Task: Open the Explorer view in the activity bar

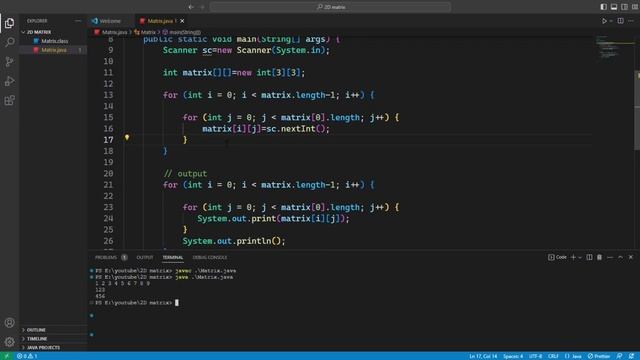Action: 9,23
